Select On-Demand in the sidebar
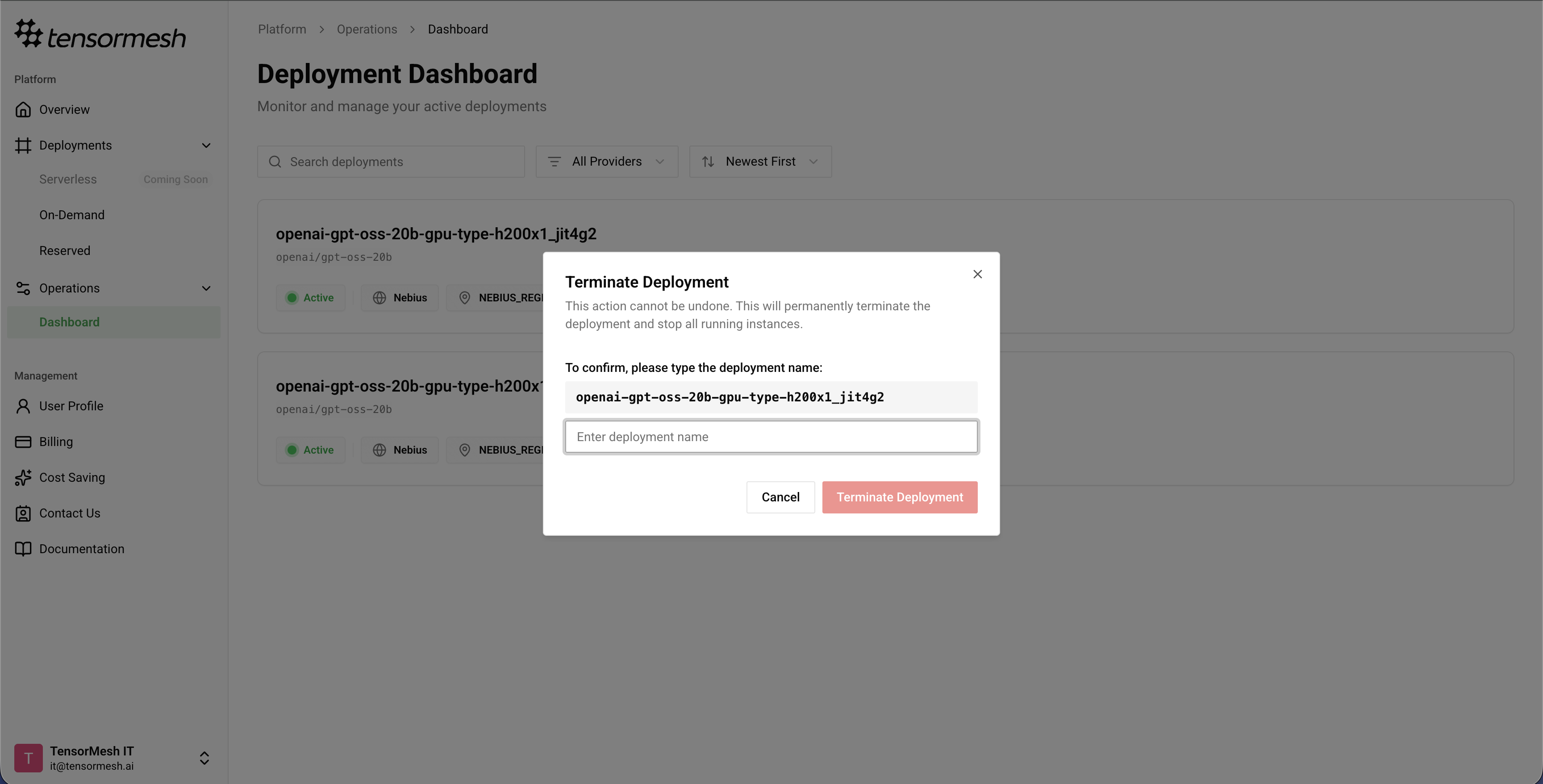 pyautogui.click(x=72, y=215)
